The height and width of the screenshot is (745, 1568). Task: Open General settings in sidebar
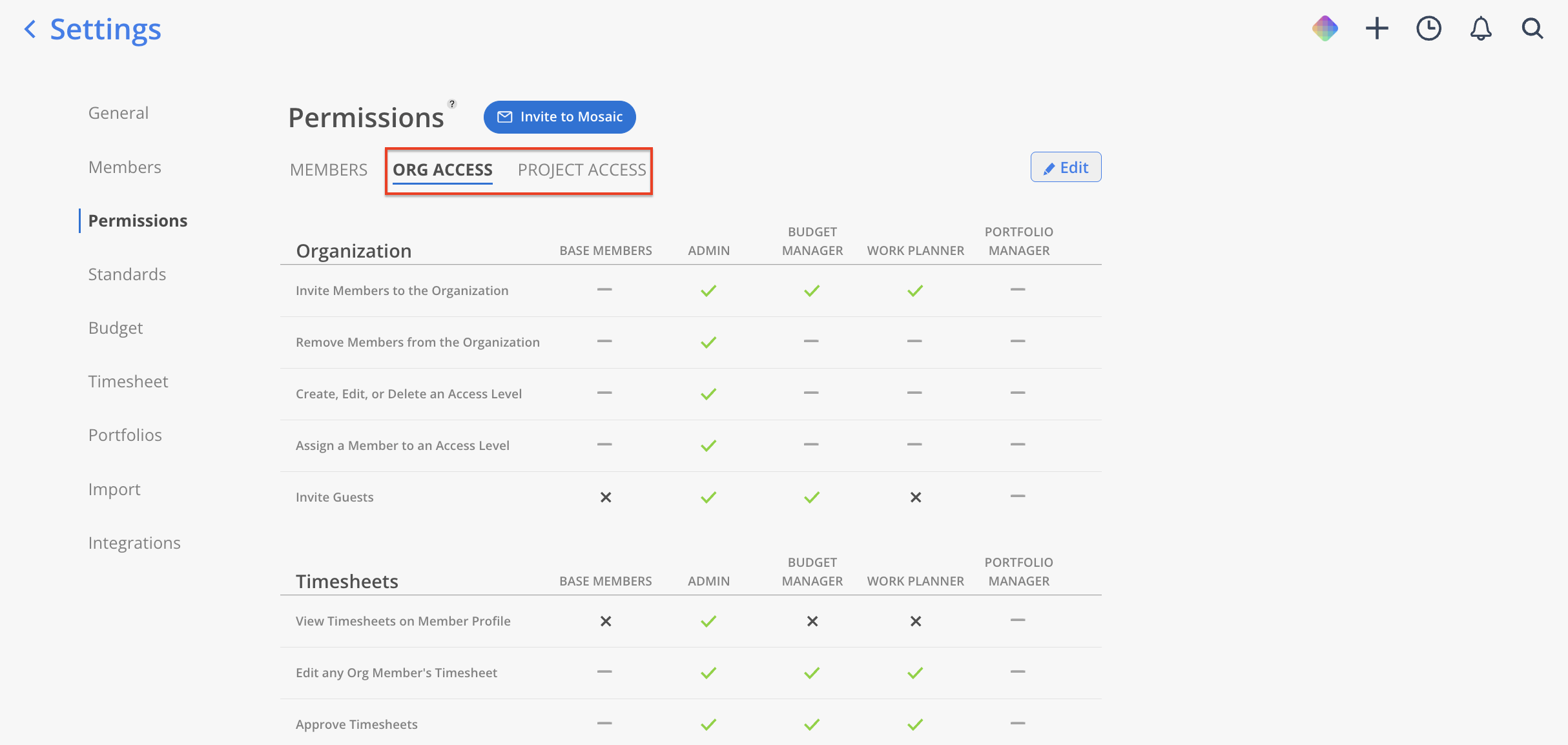pyautogui.click(x=119, y=113)
